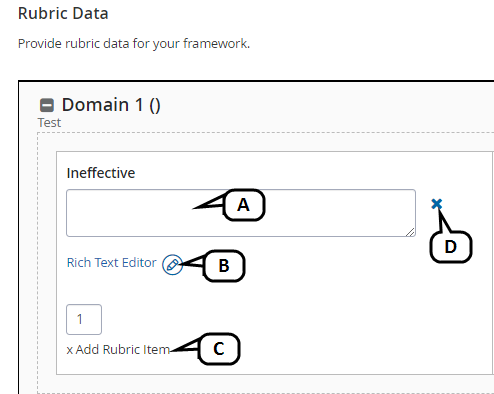Click the Rubric Data page heading
Viewport: 494px width, 394px height.
63,14
